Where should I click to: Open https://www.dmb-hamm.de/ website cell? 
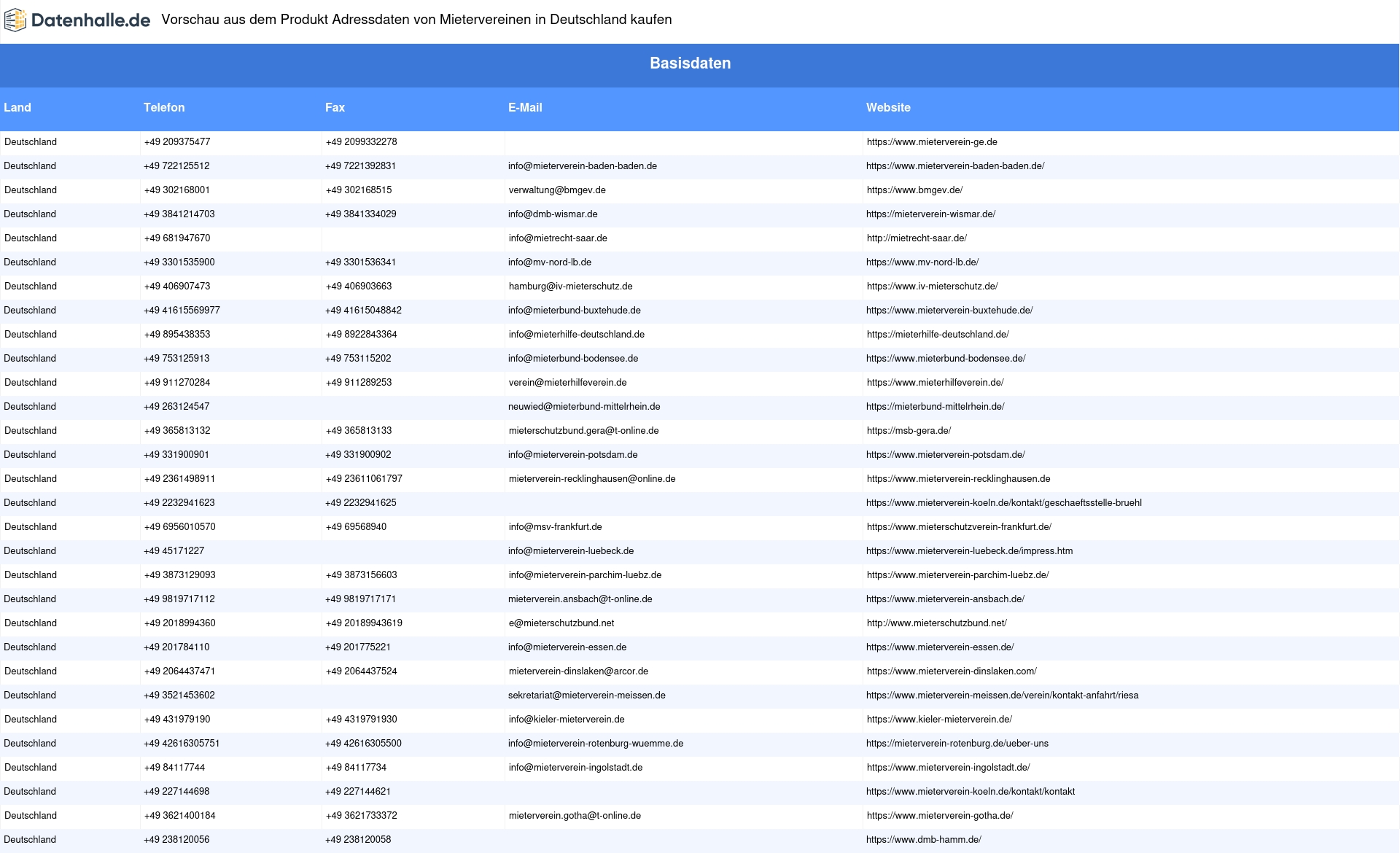tap(924, 840)
